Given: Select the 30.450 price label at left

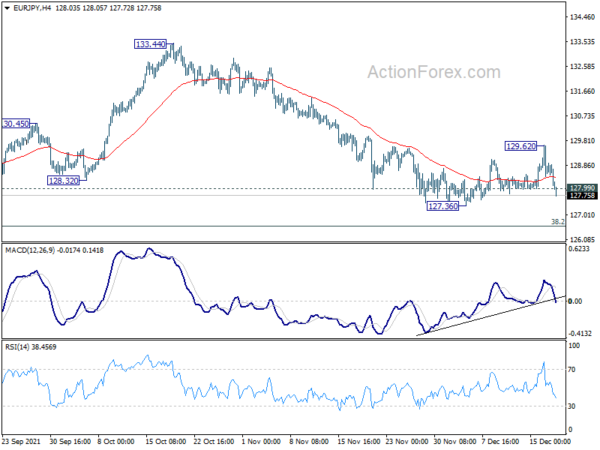Looking at the screenshot, I should tap(16, 124).
